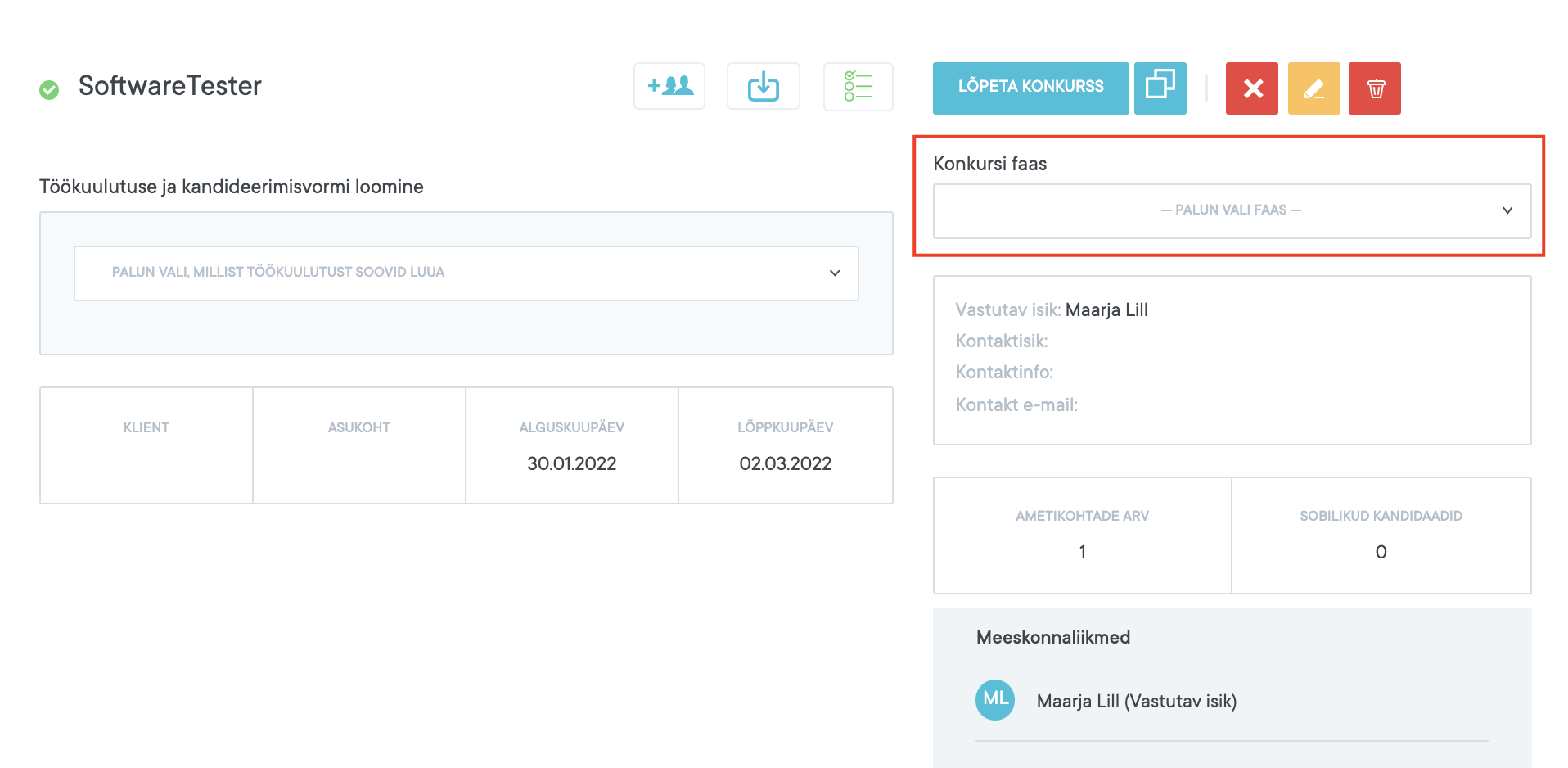Screen dimensions: 1568x768
Task: Select Maarja Lill (Vastutav isik) team member
Action: point(1136,701)
